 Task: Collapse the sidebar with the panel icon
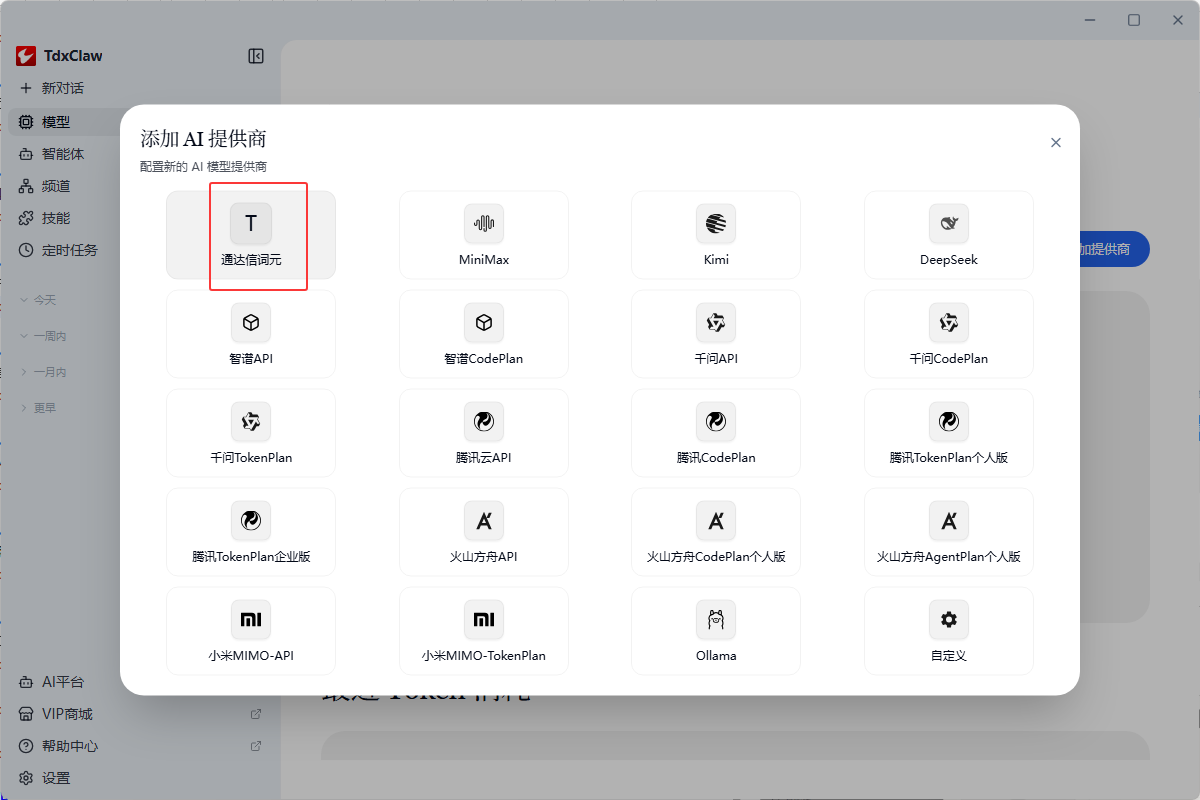[256, 56]
